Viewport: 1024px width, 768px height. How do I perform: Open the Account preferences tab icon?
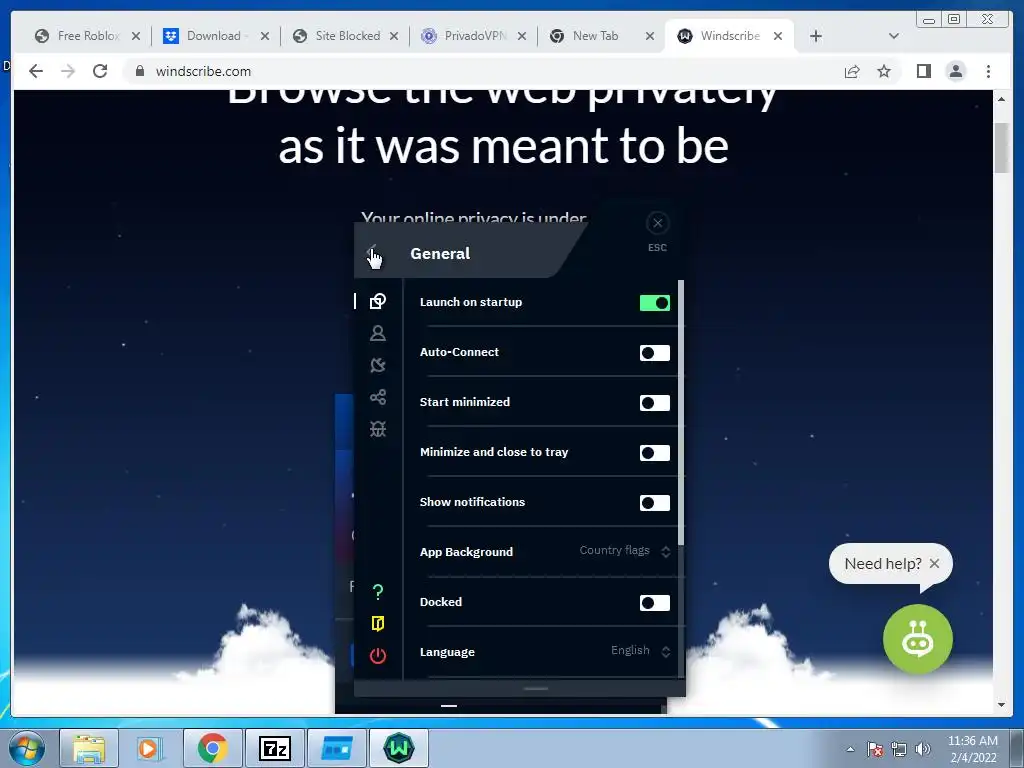click(377, 333)
